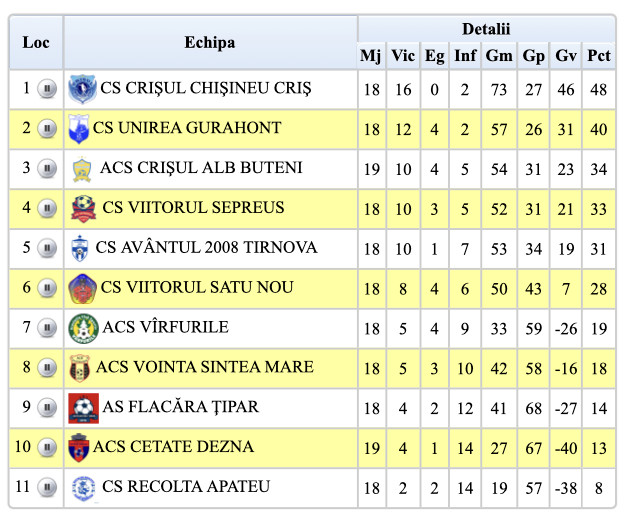Click the CS Avântul 2008 Tirnova crest
Image resolution: width=631 pixels, height=528 pixels.
(81, 249)
